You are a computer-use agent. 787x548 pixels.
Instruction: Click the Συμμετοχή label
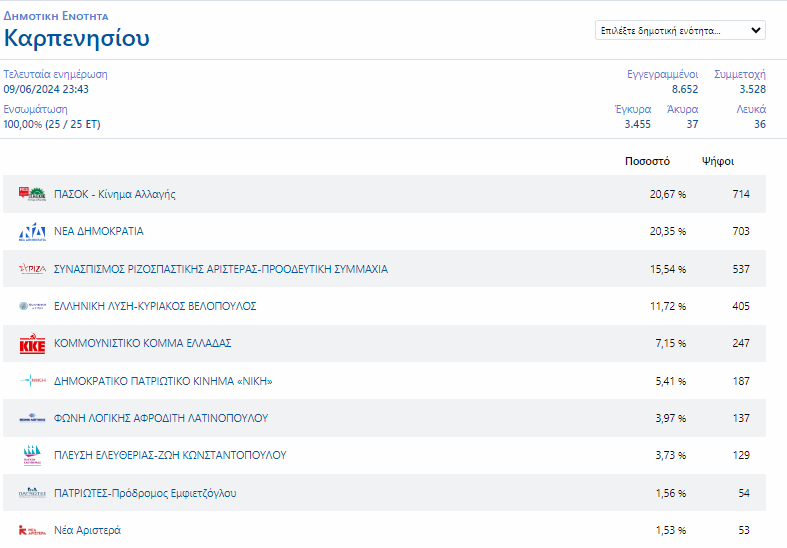tap(740, 74)
